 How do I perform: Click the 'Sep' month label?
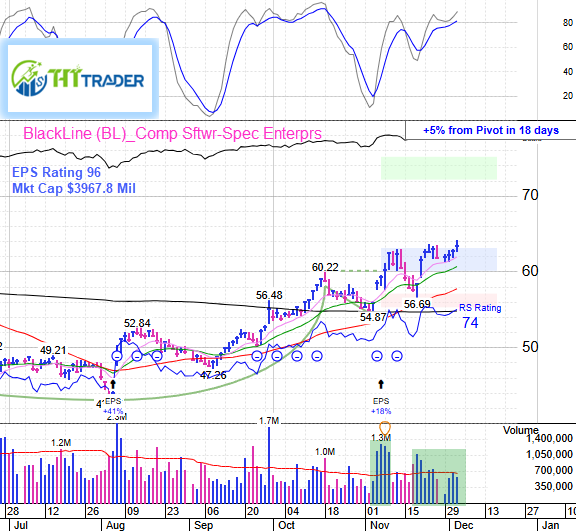(203, 525)
